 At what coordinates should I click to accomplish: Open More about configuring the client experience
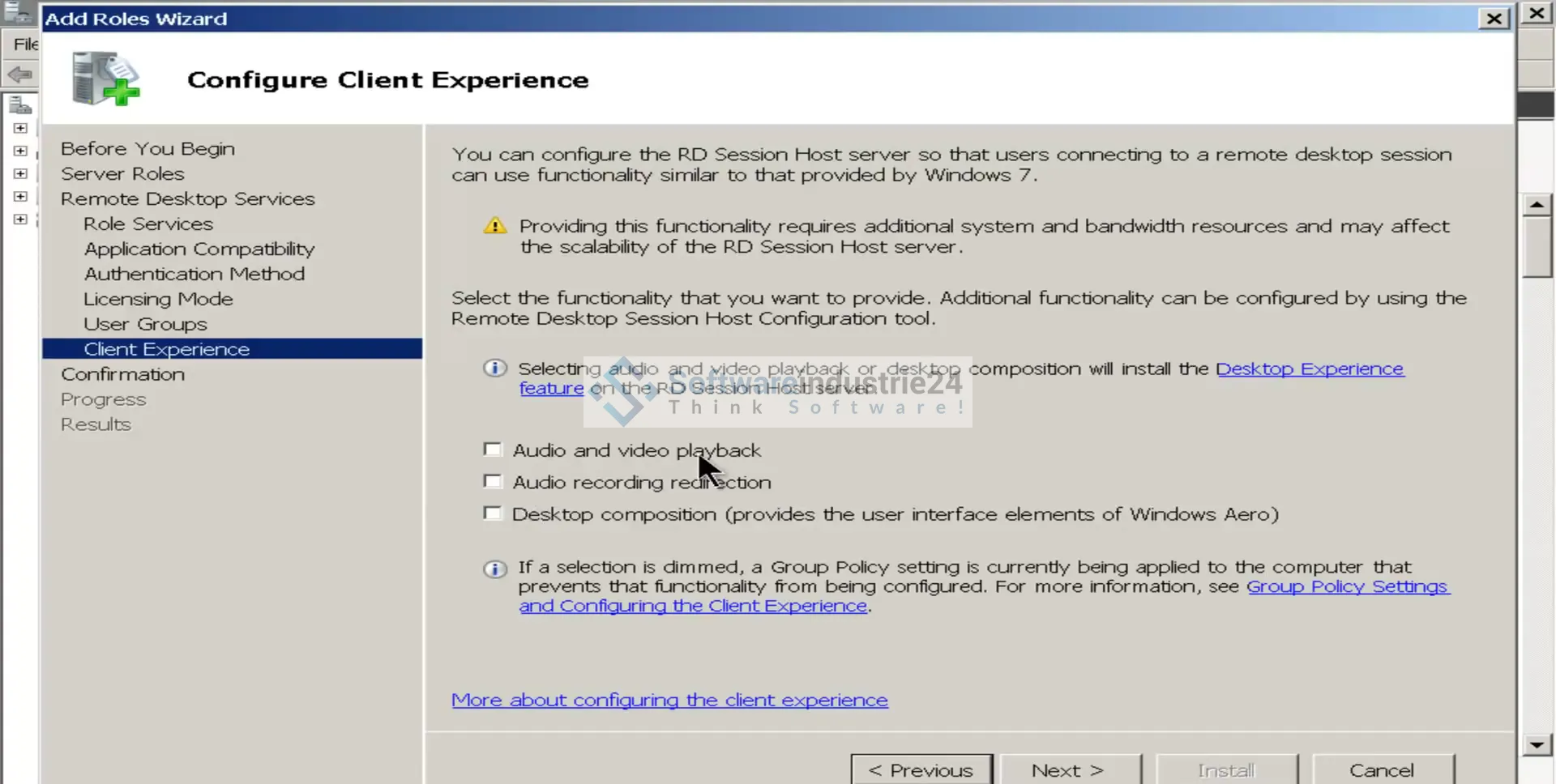tap(669, 700)
